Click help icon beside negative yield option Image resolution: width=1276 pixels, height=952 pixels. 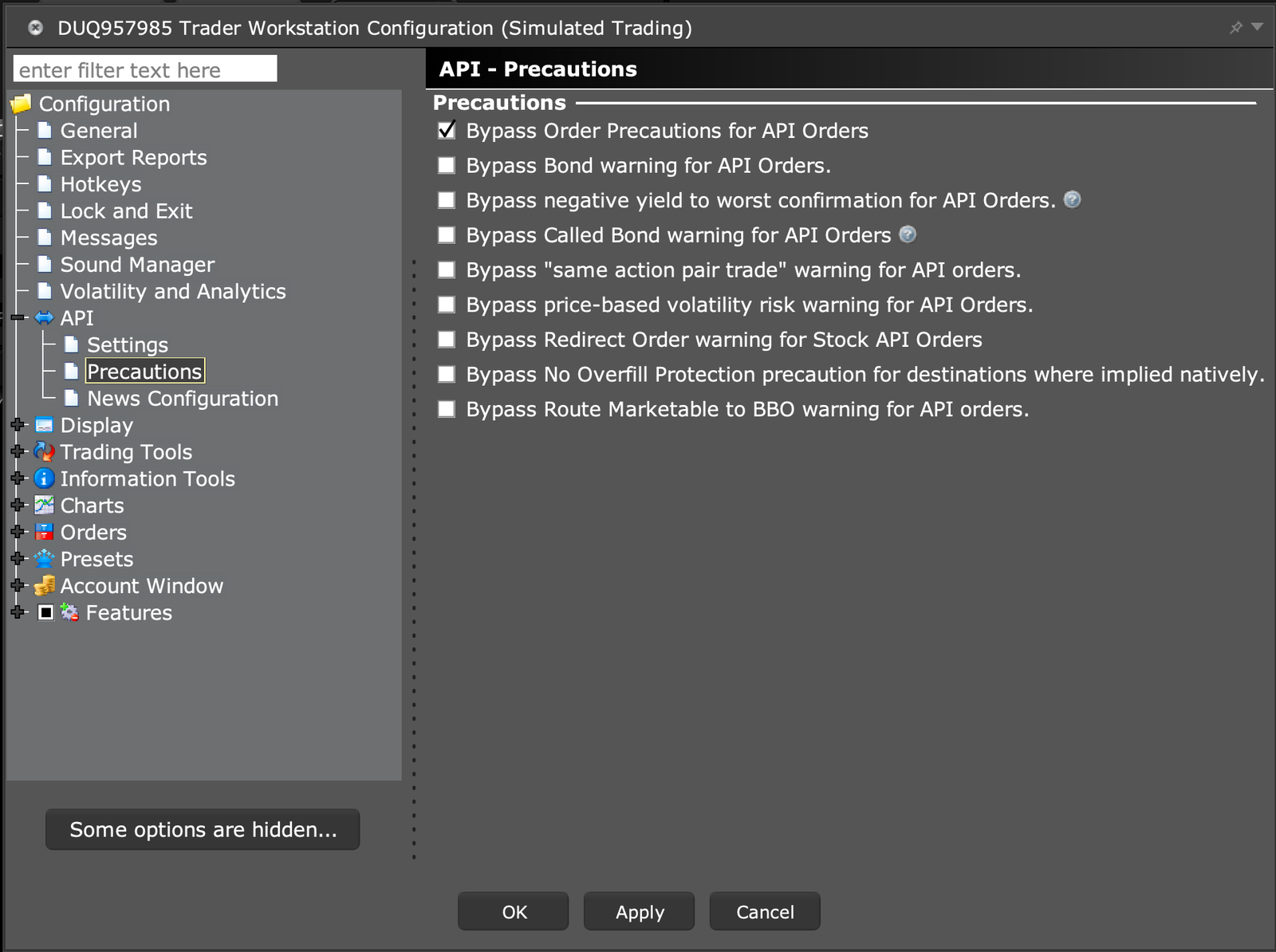tap(1073, 199)
